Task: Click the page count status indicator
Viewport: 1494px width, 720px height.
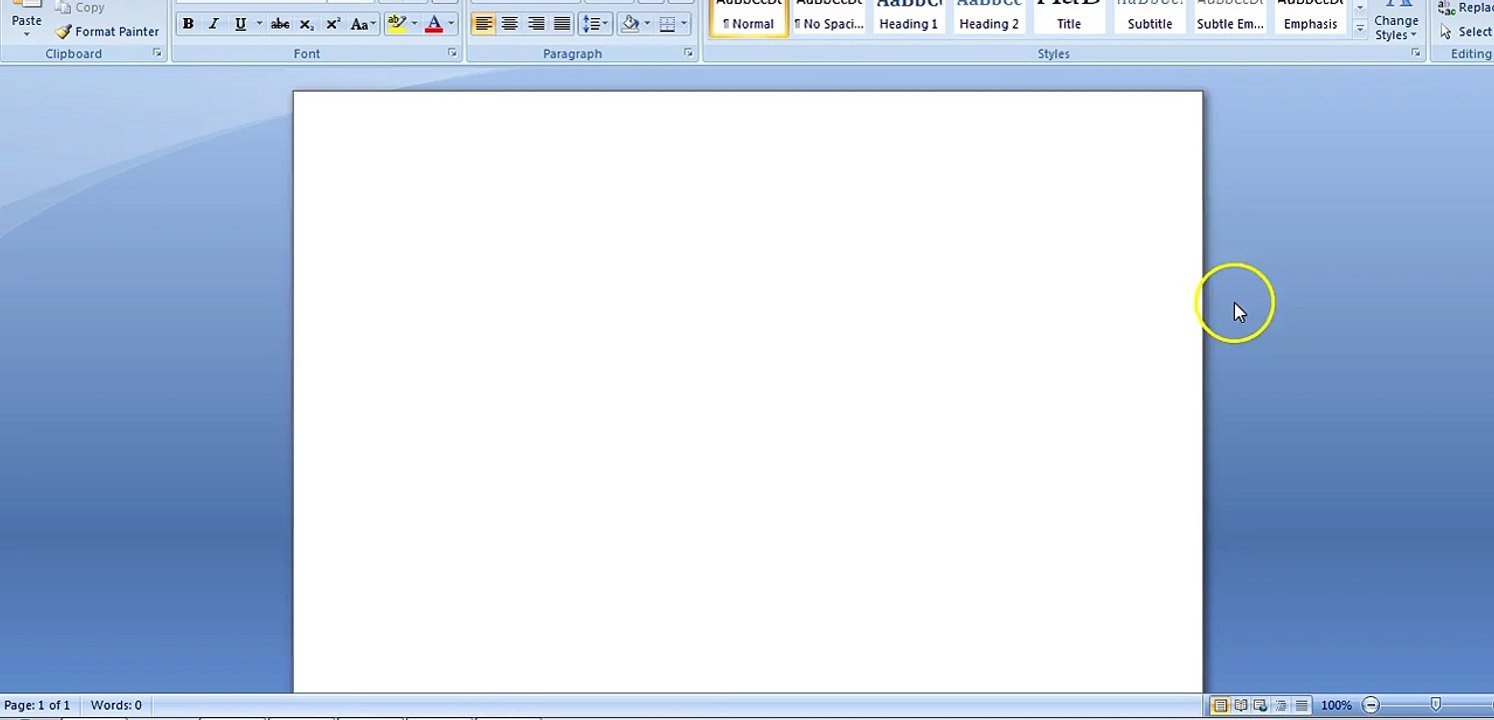Action: click(x=37, y=705)
